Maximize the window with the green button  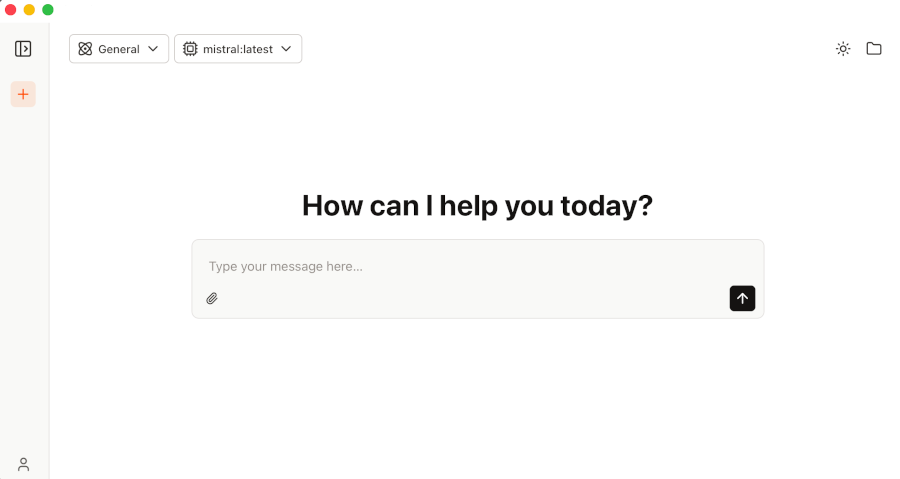pos(47,10)
